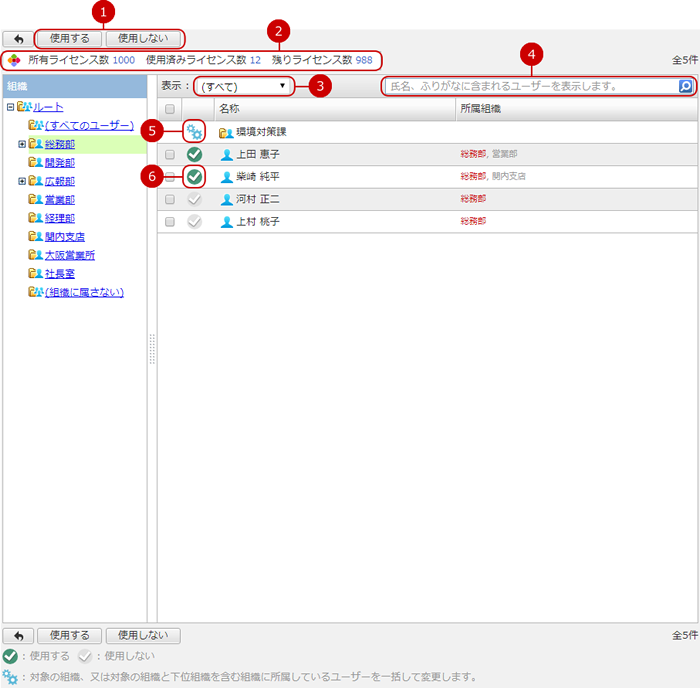Click the ルート folder icon
Image resolution: width=700 pixels, height=688 pixels.
click(x=24, y=107)
